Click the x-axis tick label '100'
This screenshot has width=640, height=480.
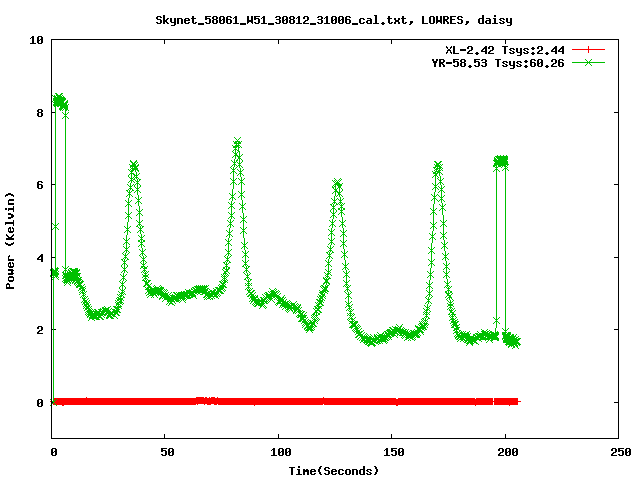click(281, 452)
